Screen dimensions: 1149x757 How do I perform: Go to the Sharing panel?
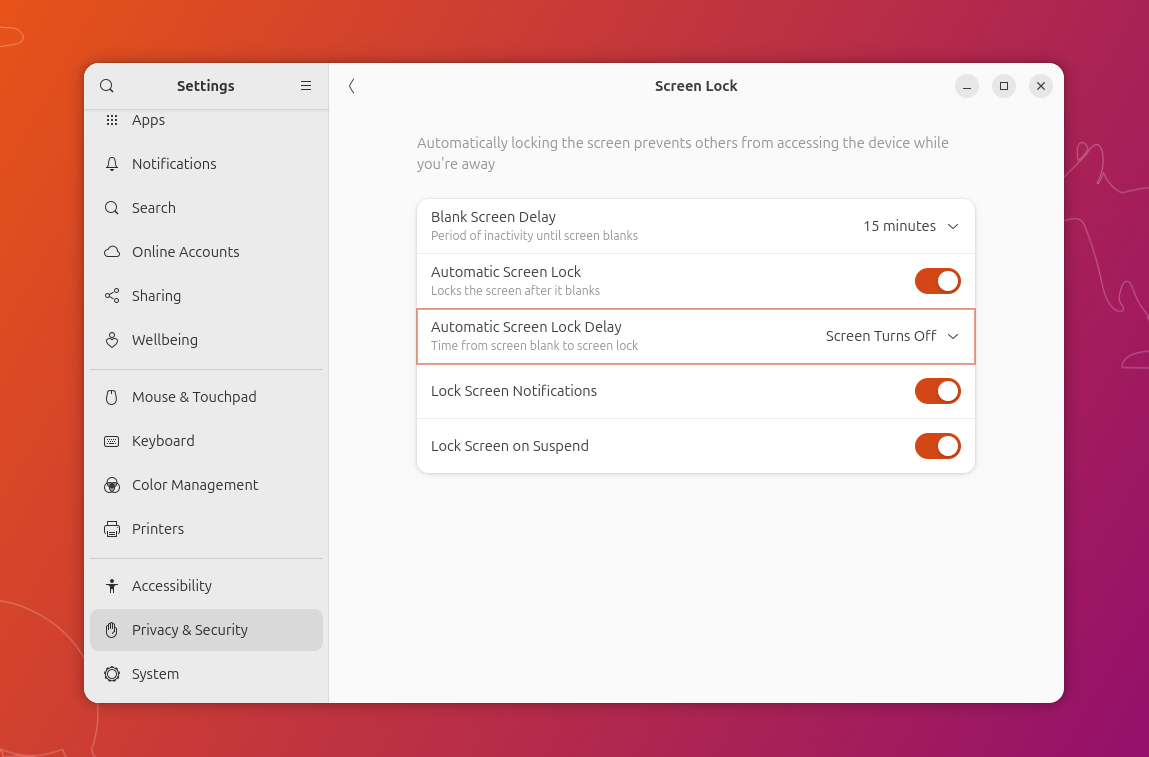pos(207,295)
